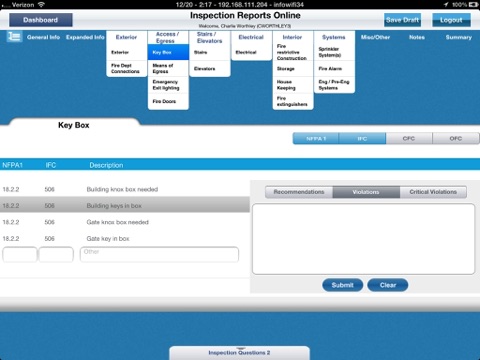
Task: Save the inspection as a draft
Action: click(x=402, y=20)
